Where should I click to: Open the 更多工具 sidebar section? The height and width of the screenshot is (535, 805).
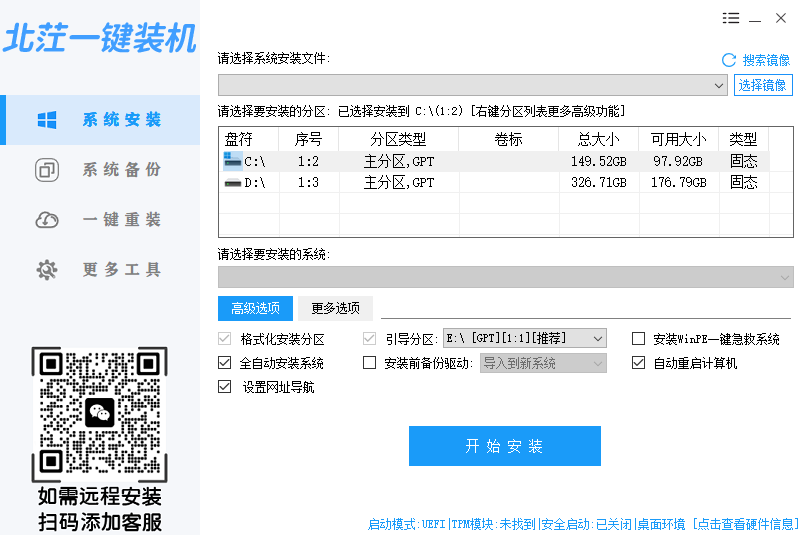point(100,270)
